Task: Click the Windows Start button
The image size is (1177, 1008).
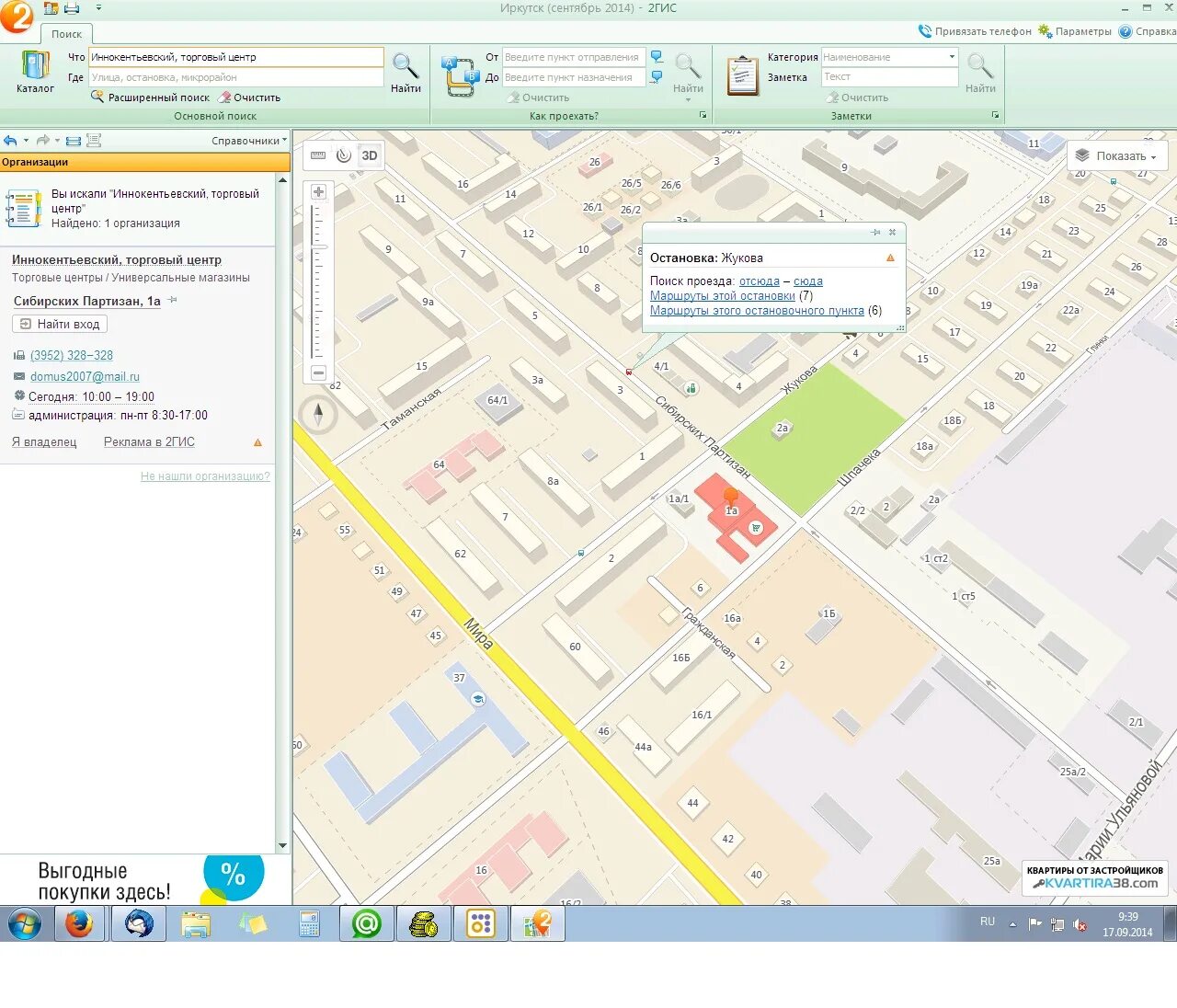Action: [24, 923]
